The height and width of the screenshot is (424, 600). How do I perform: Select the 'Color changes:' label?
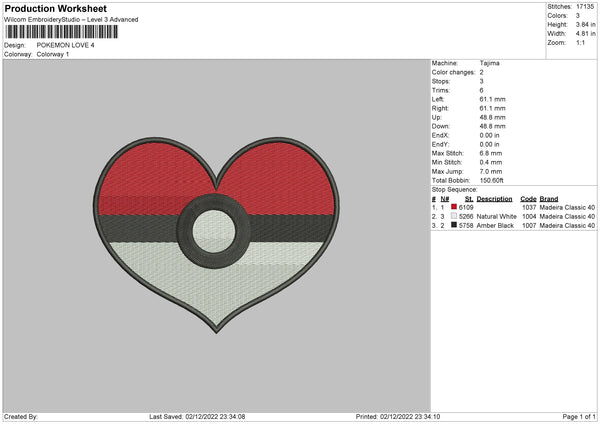[x=453, y=72]
